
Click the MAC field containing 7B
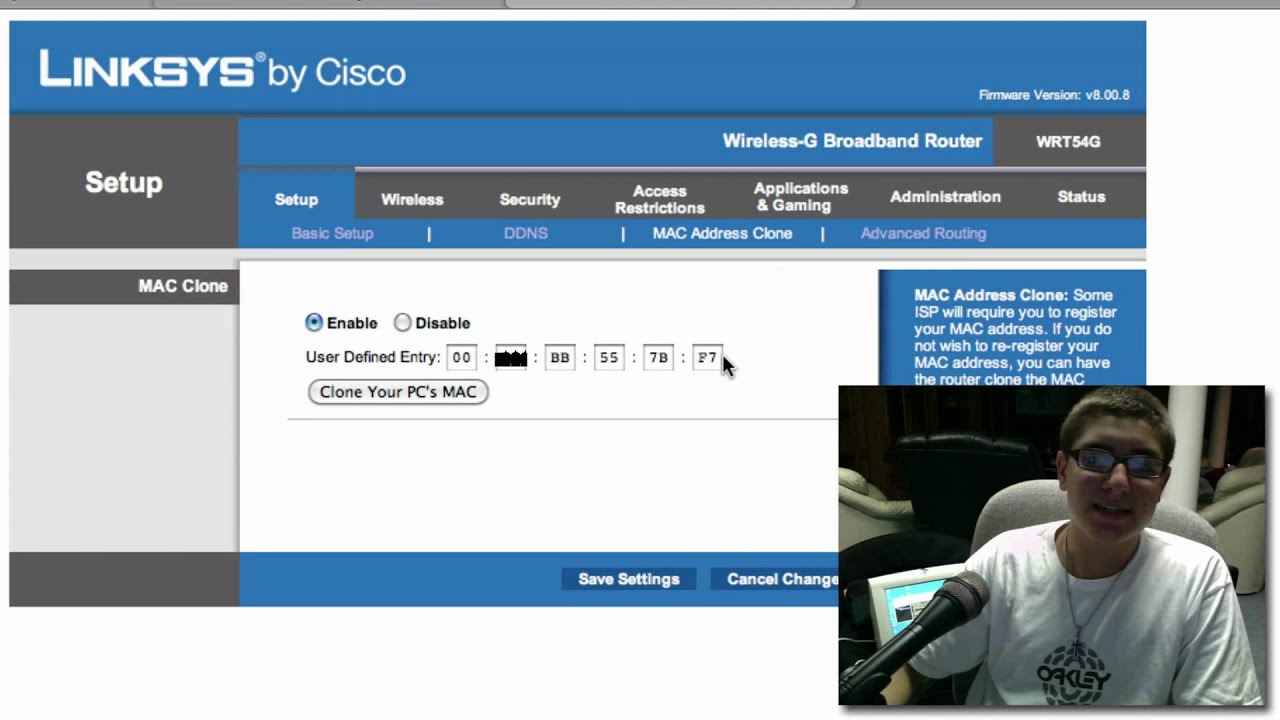[x=658, y=357]
